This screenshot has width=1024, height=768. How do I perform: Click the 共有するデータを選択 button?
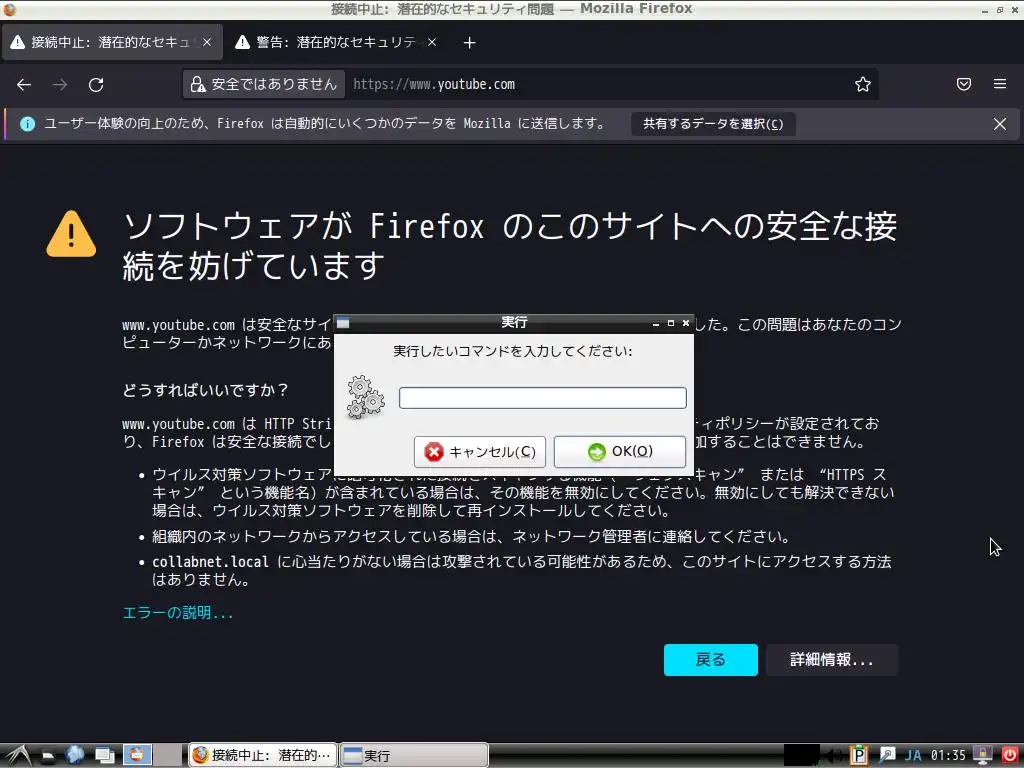click(x=713, y=124)
